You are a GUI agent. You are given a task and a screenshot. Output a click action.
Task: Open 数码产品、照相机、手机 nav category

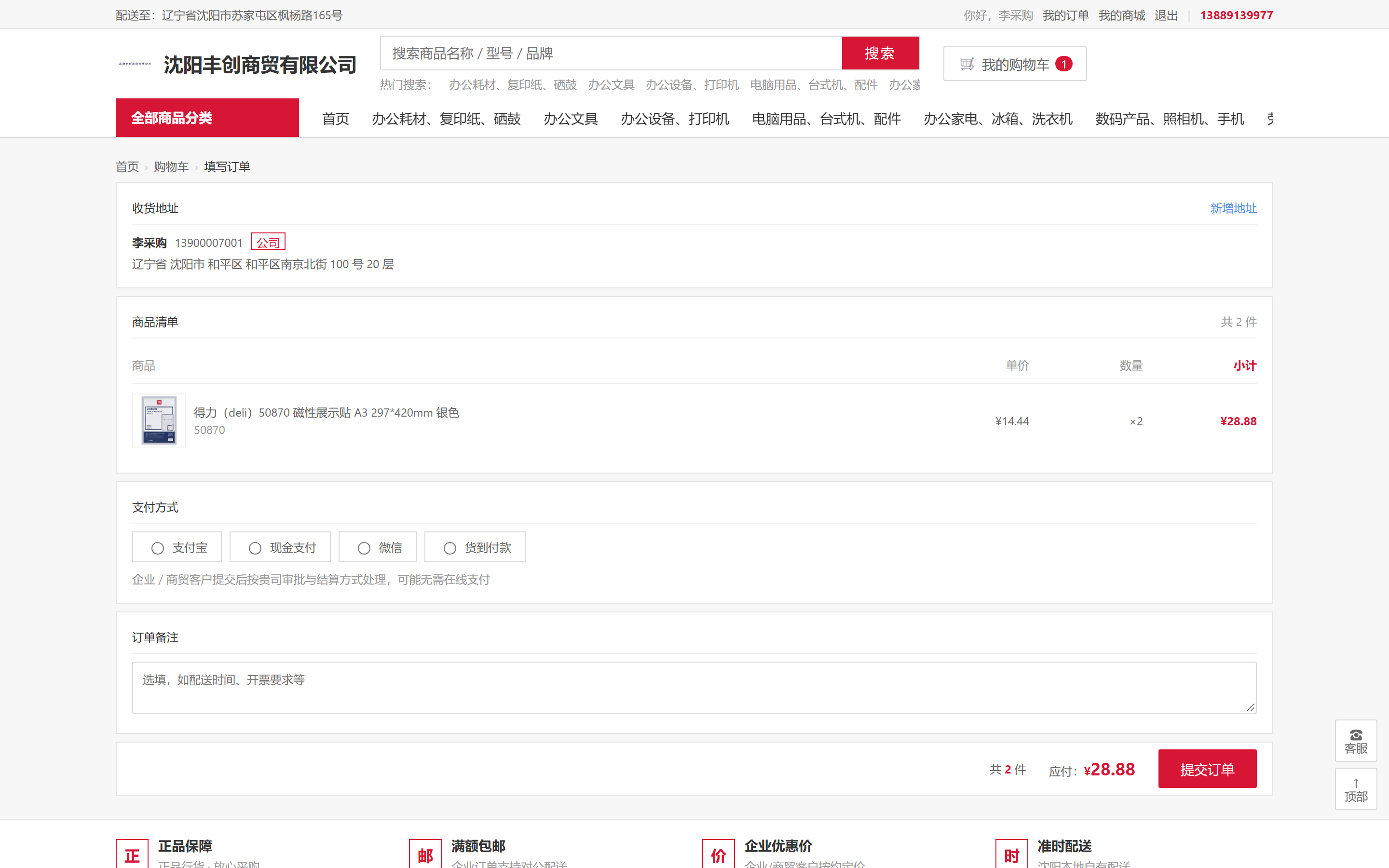1170,119
